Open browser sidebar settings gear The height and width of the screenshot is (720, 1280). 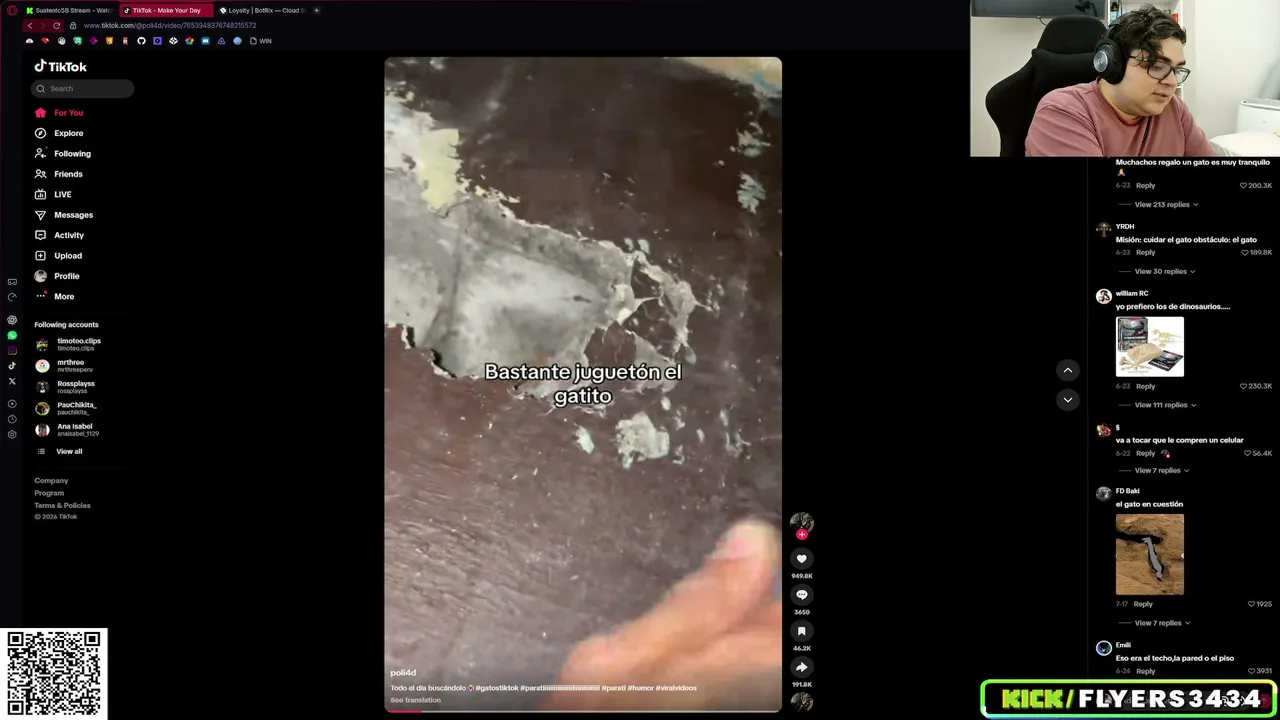12,435
